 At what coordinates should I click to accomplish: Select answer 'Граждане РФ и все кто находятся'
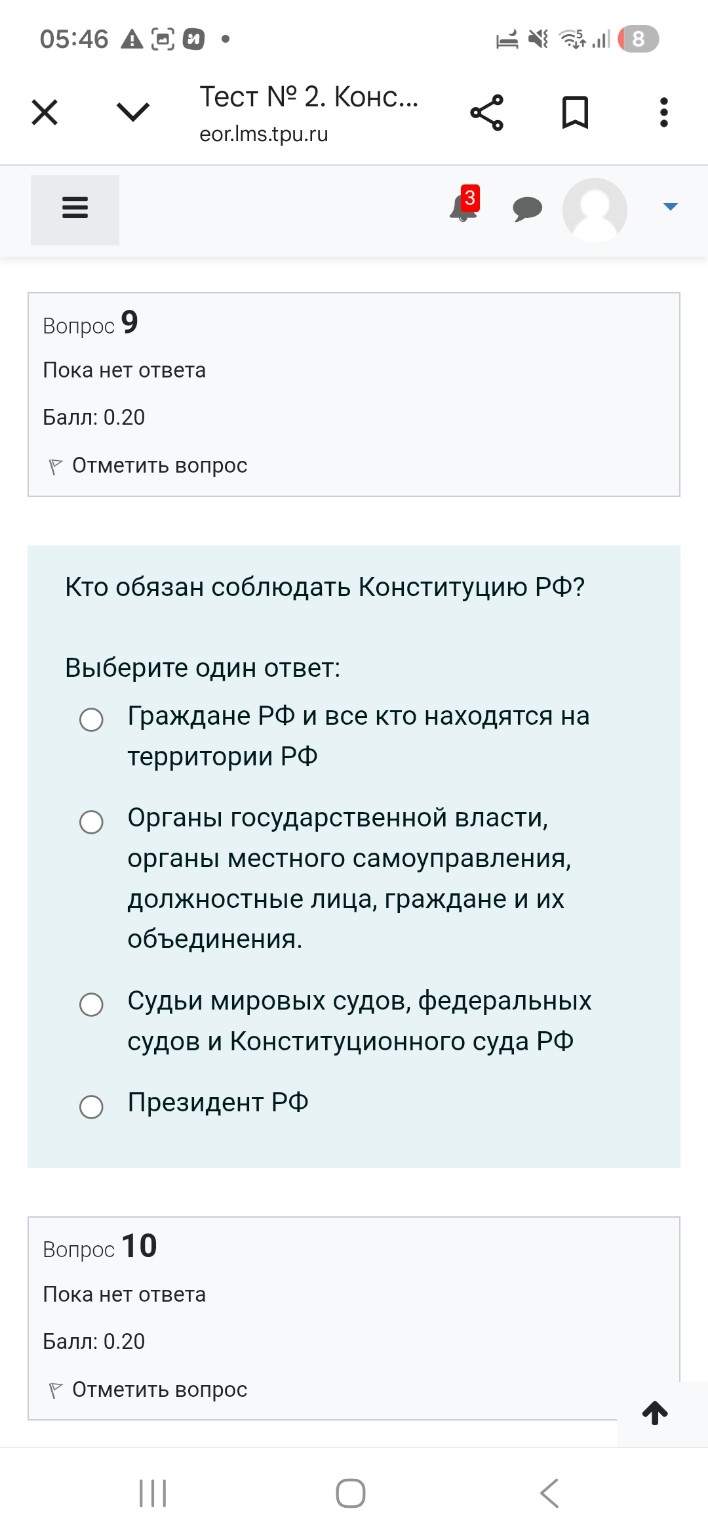pos(91,718)
